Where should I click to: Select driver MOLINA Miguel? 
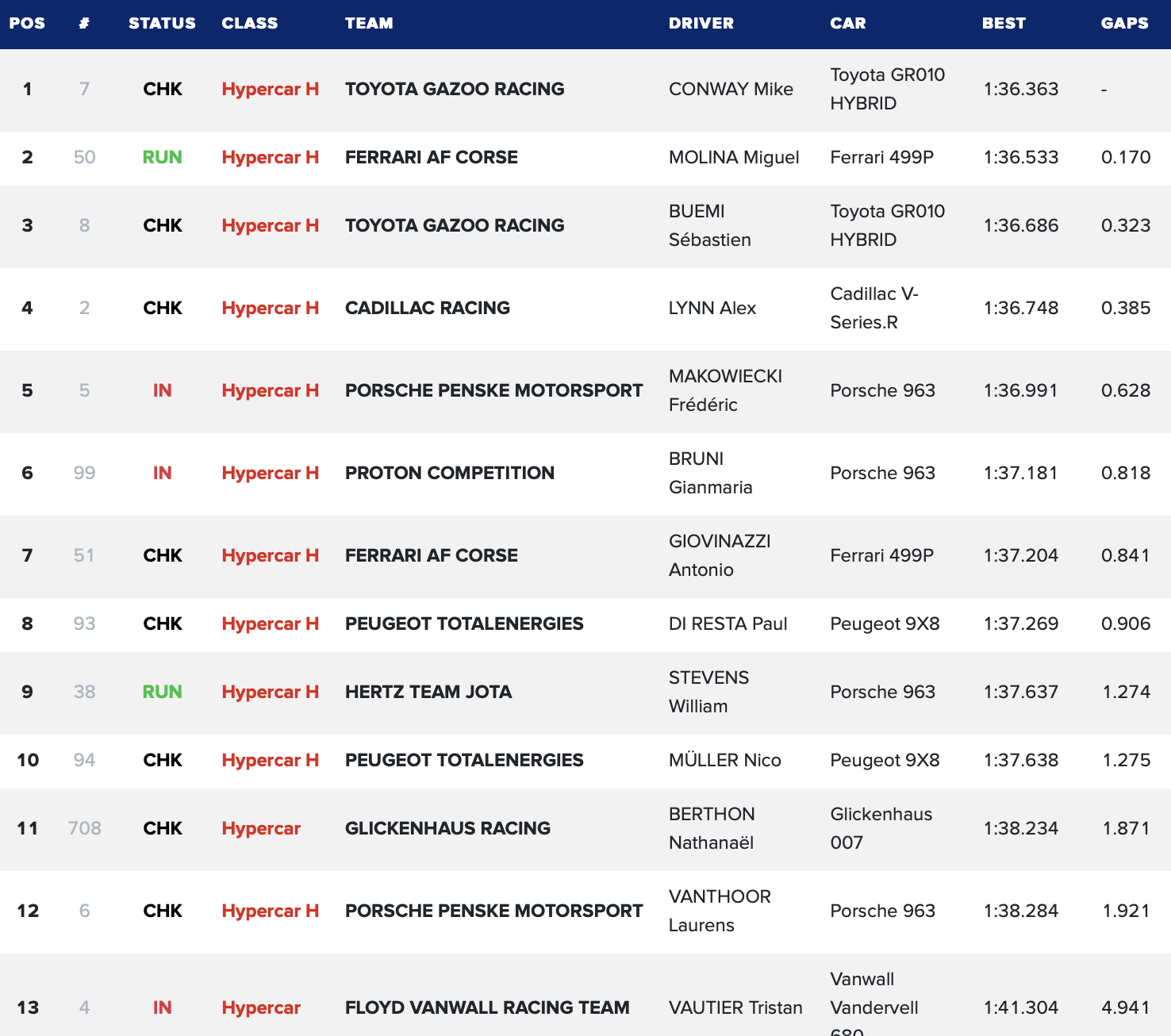coord(734,157)
